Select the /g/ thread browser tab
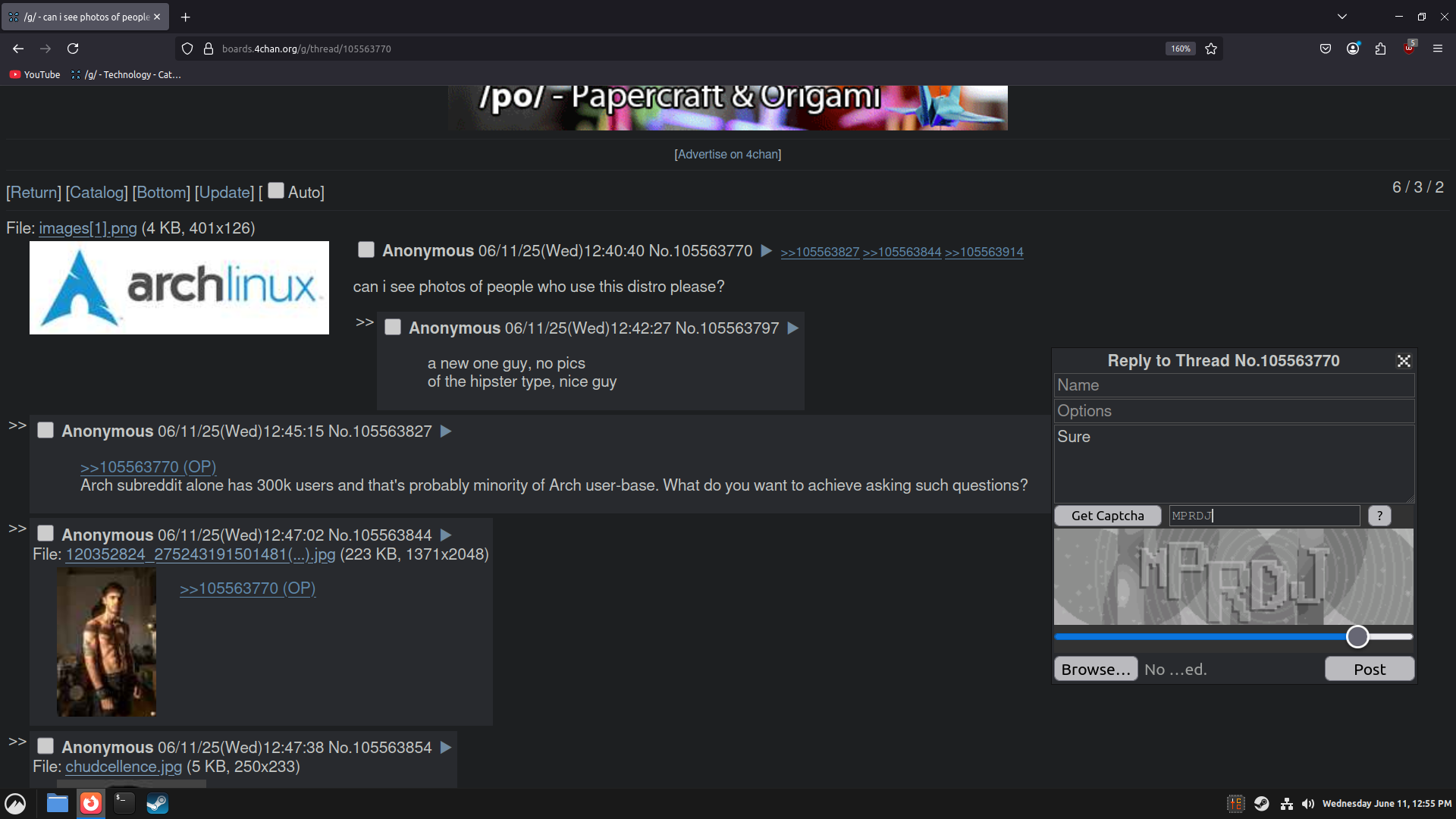Screen dimensions: 1456x819 [x=85, y=17]
